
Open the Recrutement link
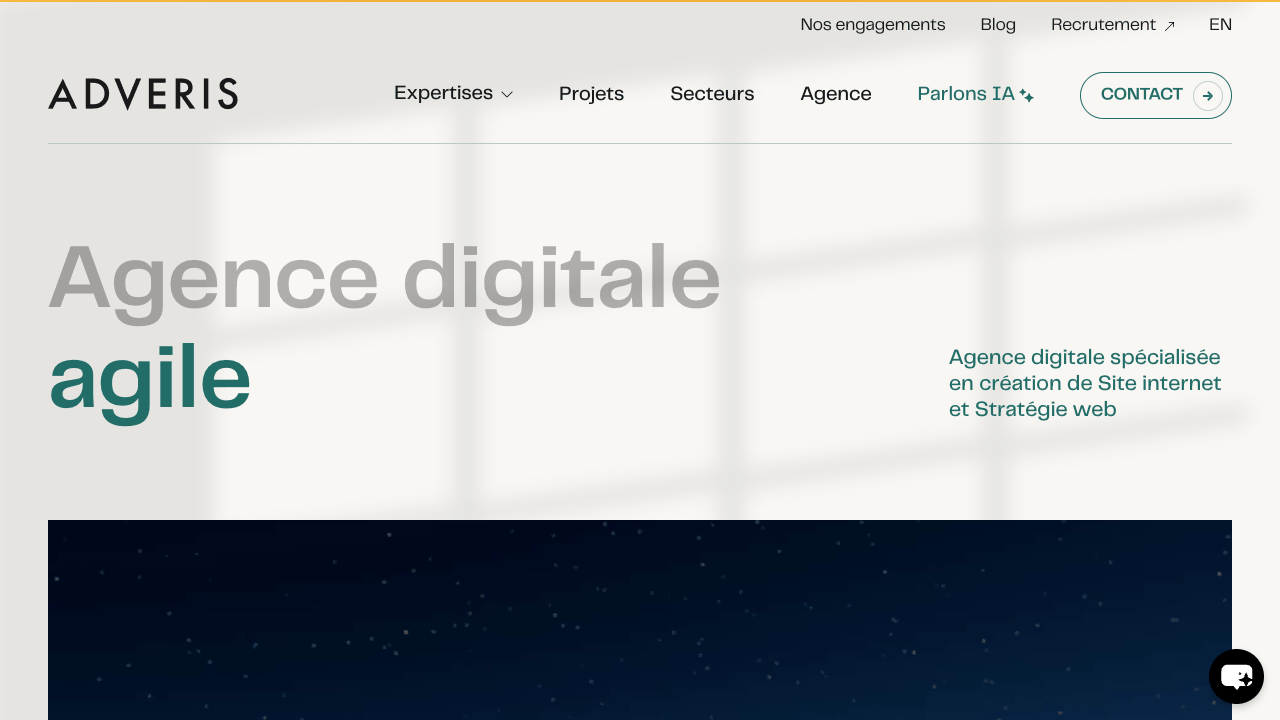[1113, 25]
